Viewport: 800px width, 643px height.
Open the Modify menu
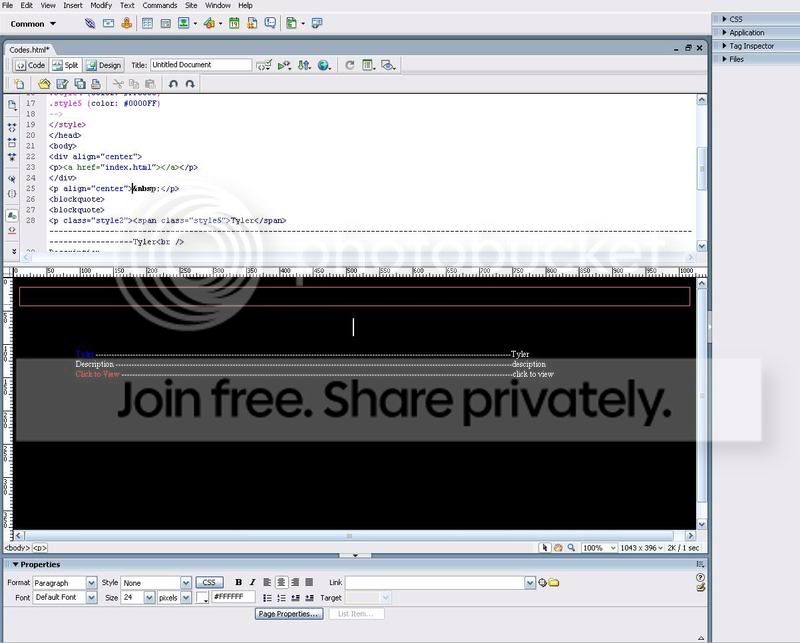point(101,5)
